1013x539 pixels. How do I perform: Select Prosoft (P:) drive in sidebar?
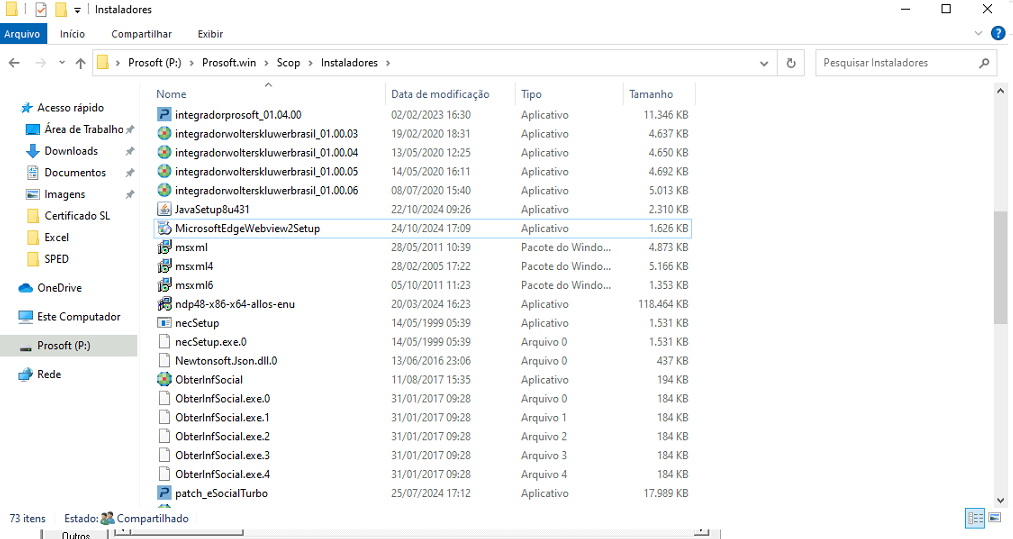[x=68, y=346]
